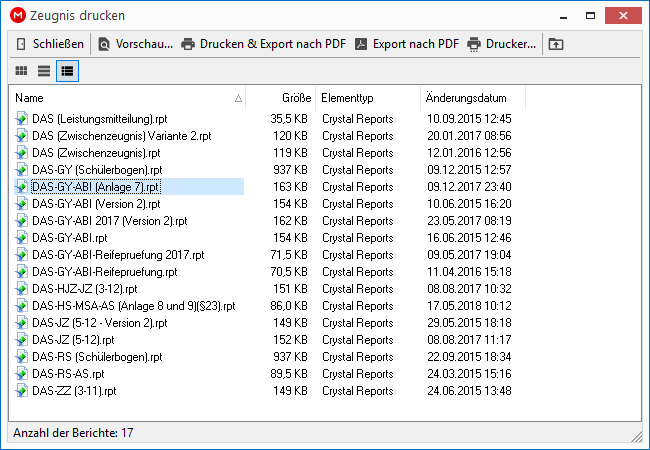The width and height of the screenshot is (650, 450).
Task: Select DAS-ZZ (3-11).rpt file
Action: [x=74, y=391]
